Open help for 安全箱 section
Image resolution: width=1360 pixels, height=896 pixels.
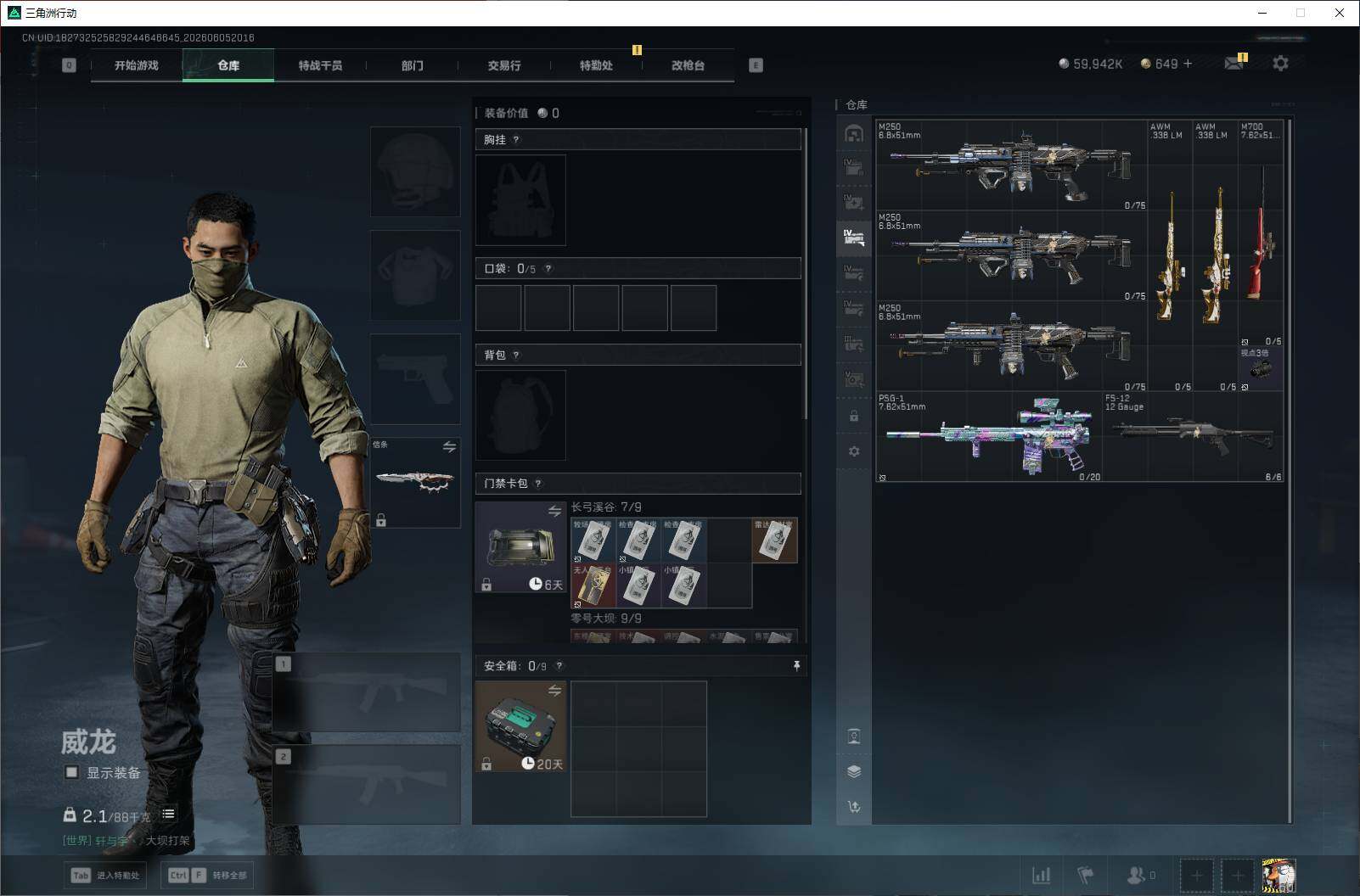click(x=559, y=666)
